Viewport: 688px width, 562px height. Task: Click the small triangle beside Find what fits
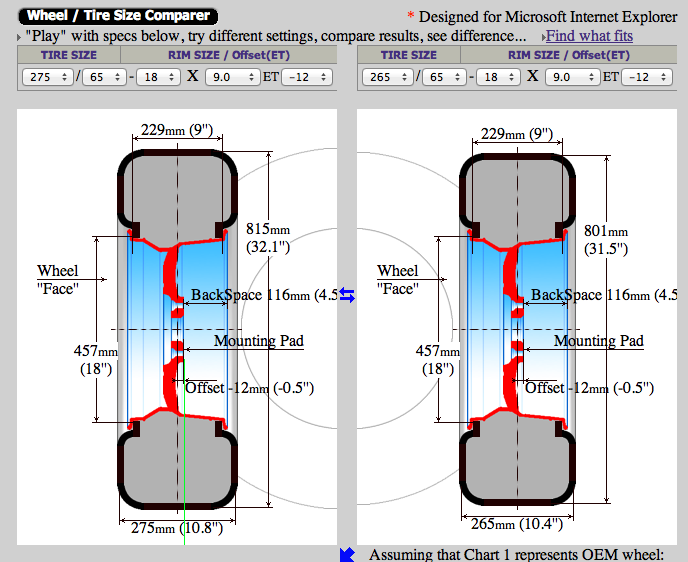544,37
